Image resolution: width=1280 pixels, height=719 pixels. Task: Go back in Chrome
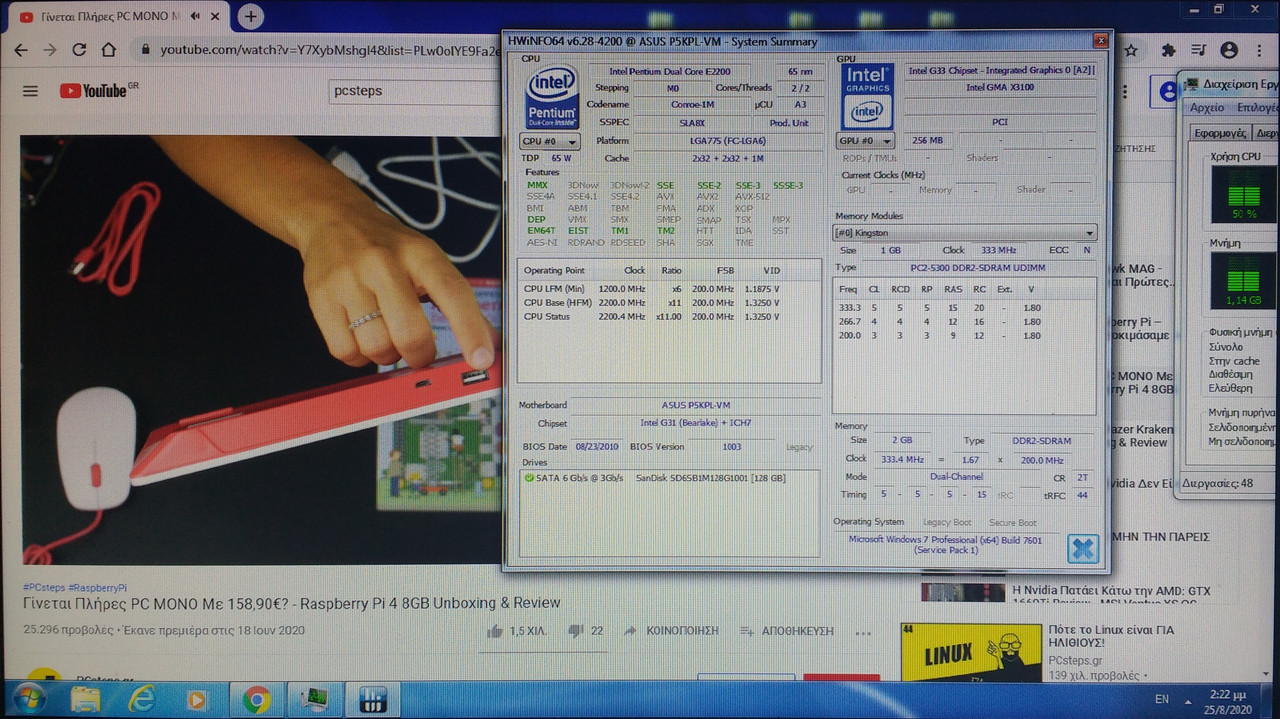(23, 50)
